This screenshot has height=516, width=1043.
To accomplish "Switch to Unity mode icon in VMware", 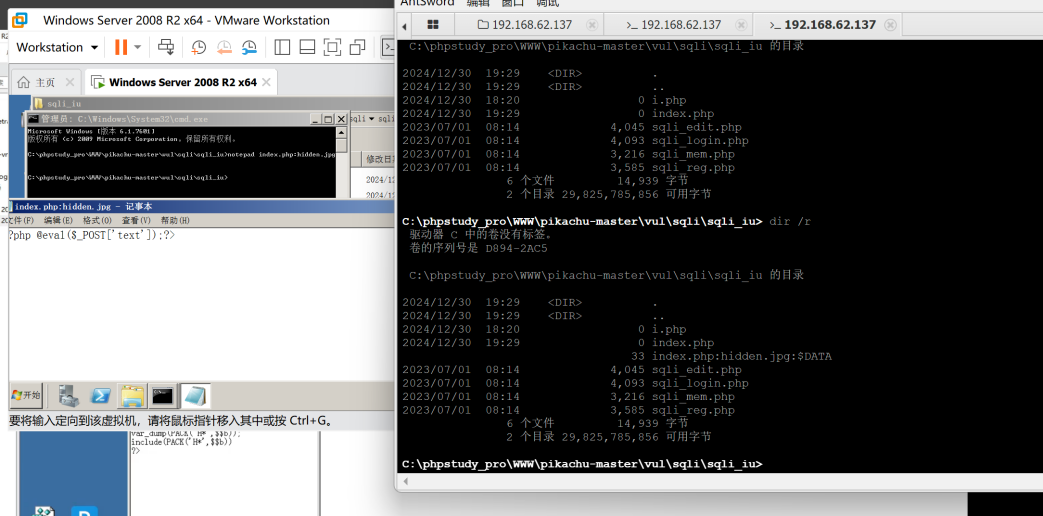I will pos(357,47).
